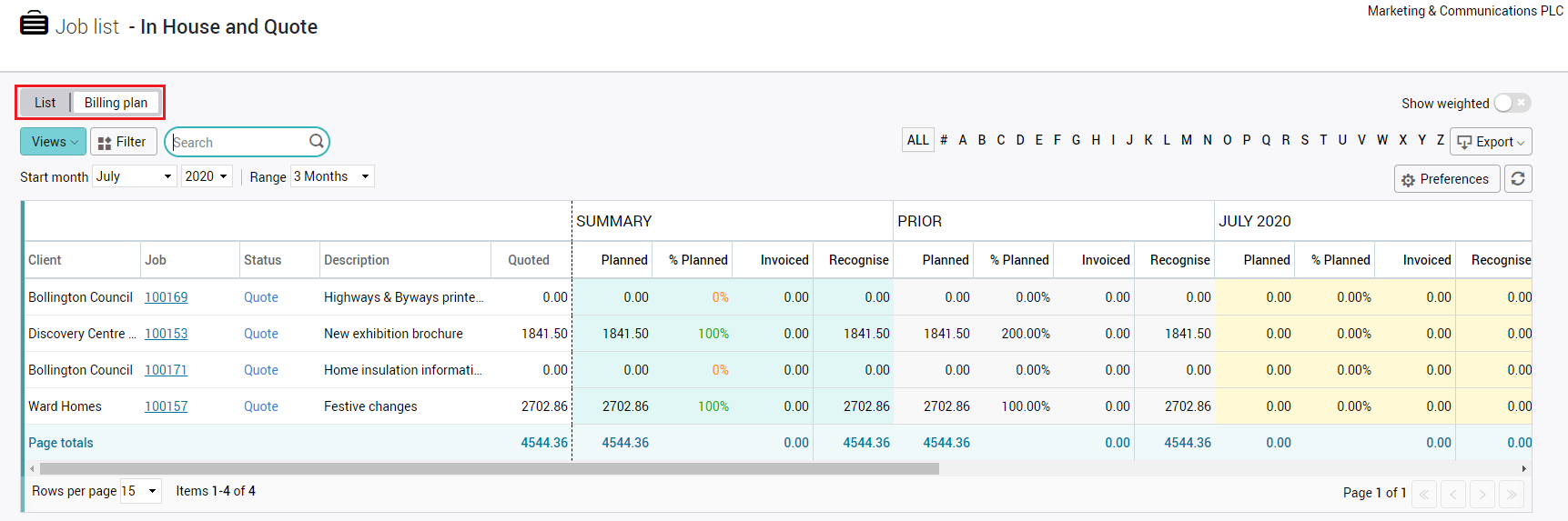Click the search magnifier icon
1568x521 pixels.
316,142
